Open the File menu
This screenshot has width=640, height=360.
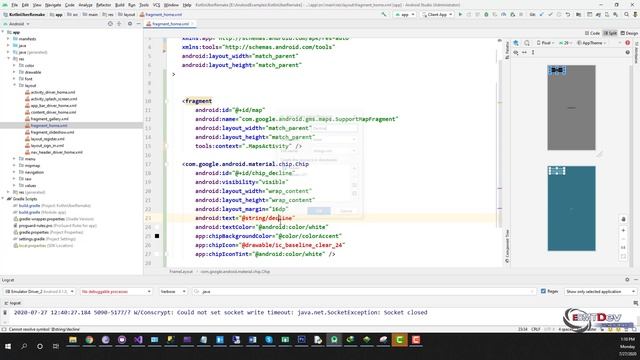(x=14, y=5)
